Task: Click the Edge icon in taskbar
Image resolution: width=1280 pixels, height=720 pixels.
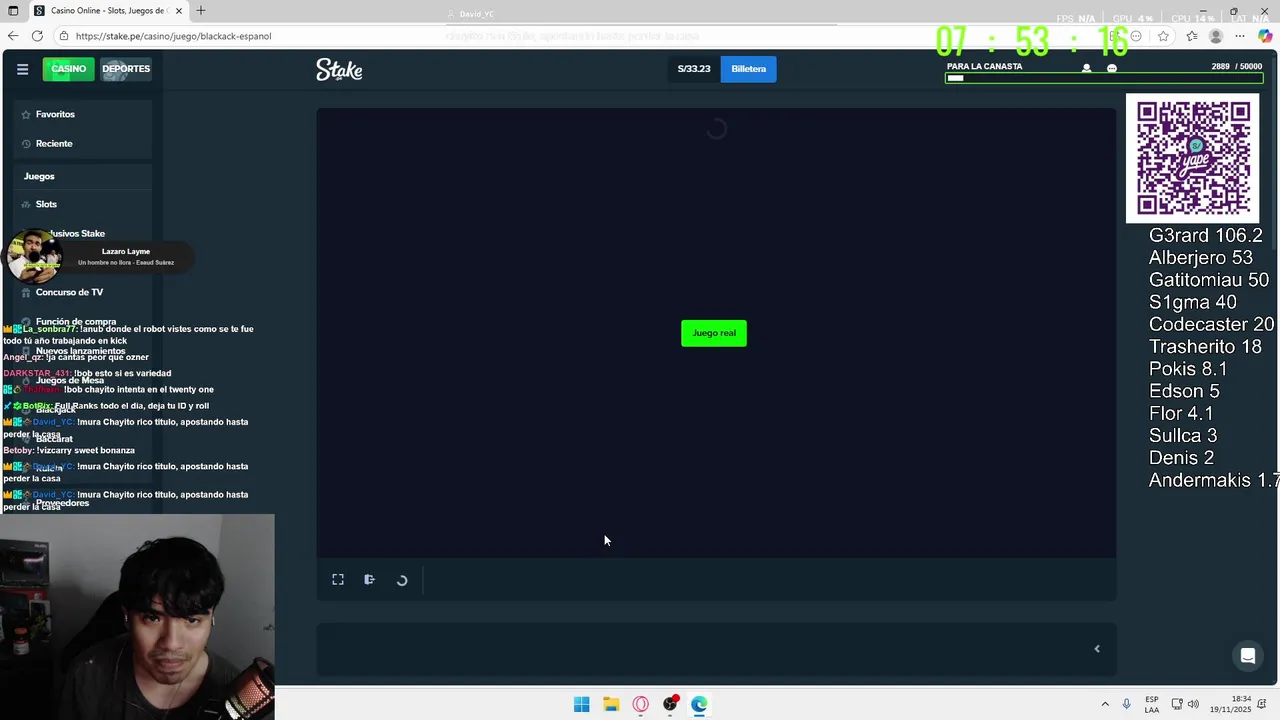Action: click(699, 704)
